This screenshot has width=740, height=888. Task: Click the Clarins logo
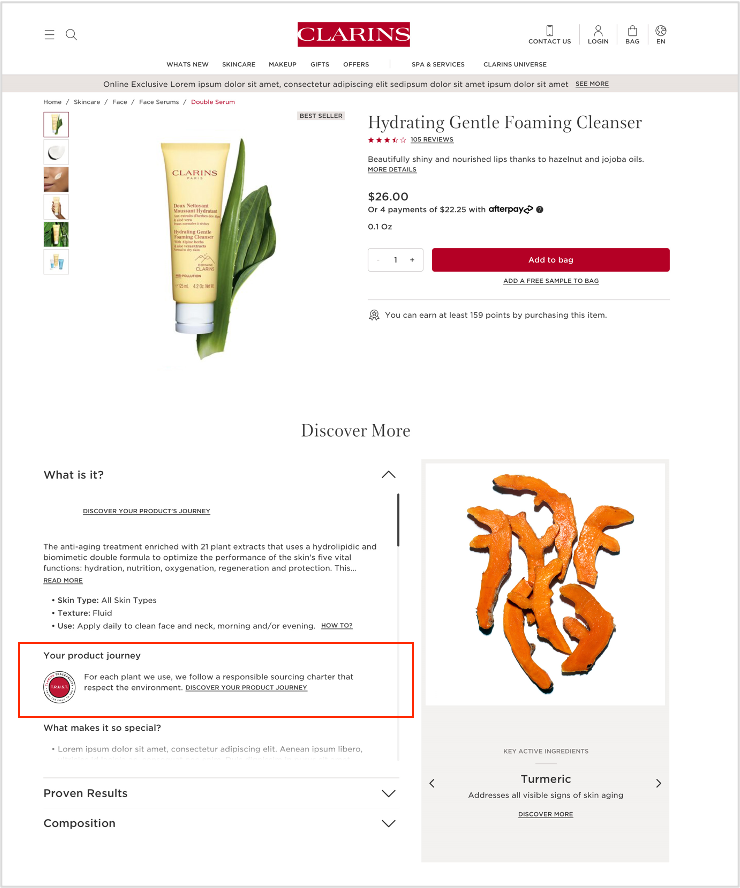pos(354,35)
